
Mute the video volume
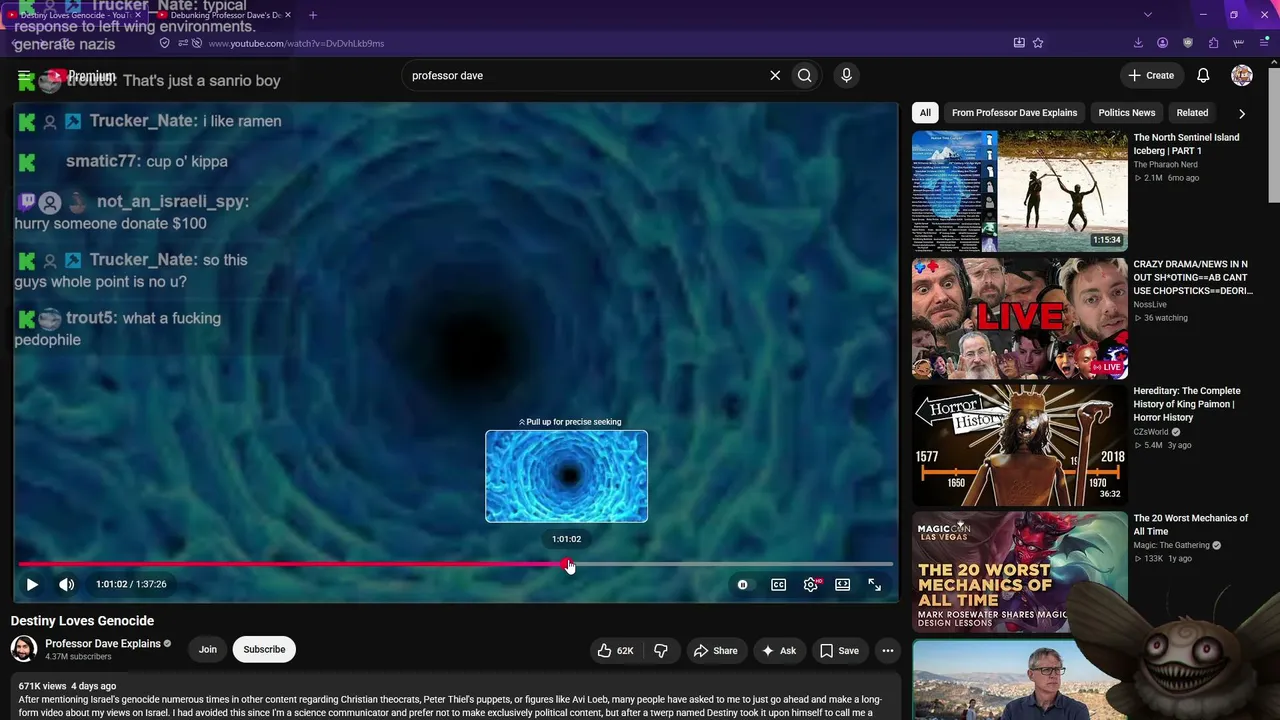pos(66,585)
